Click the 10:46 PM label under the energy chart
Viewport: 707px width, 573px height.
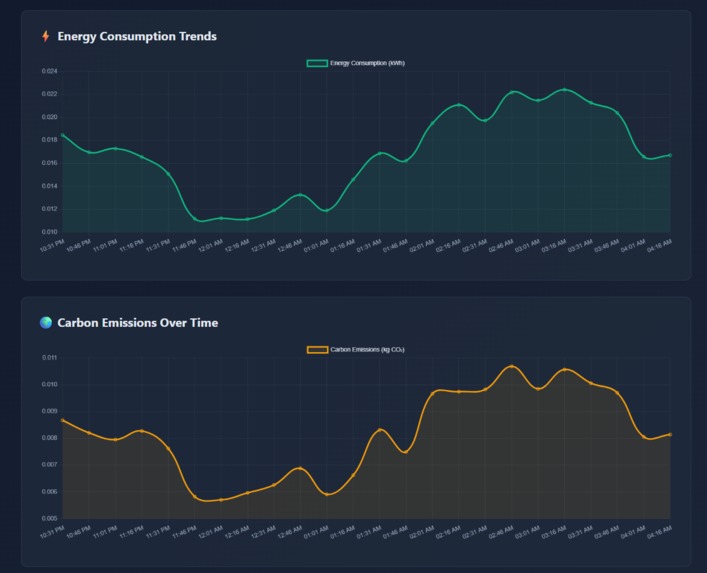click(x=78, y=246)
